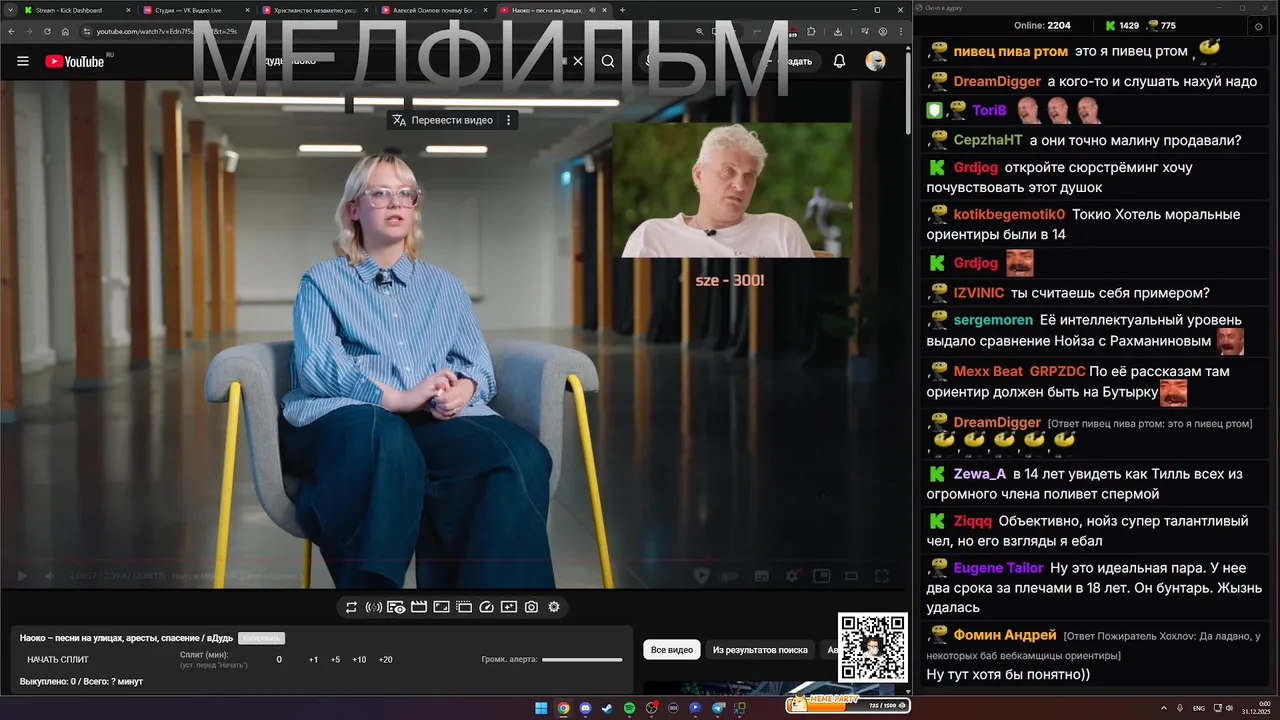Viewport: 1280px width, 720px height.
Task: Open the YouTube hamburger guide menu
Action: 22,61
